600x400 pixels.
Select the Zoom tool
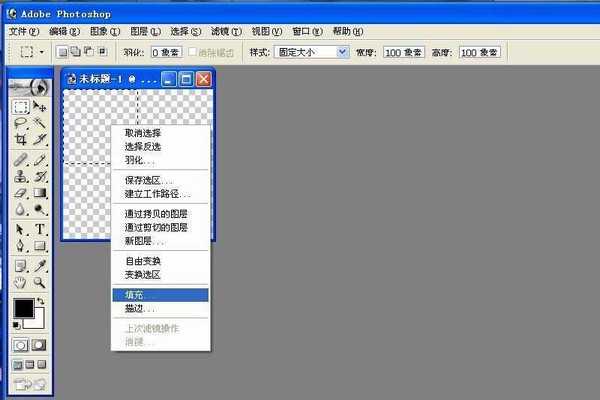[x=39, y=282]
